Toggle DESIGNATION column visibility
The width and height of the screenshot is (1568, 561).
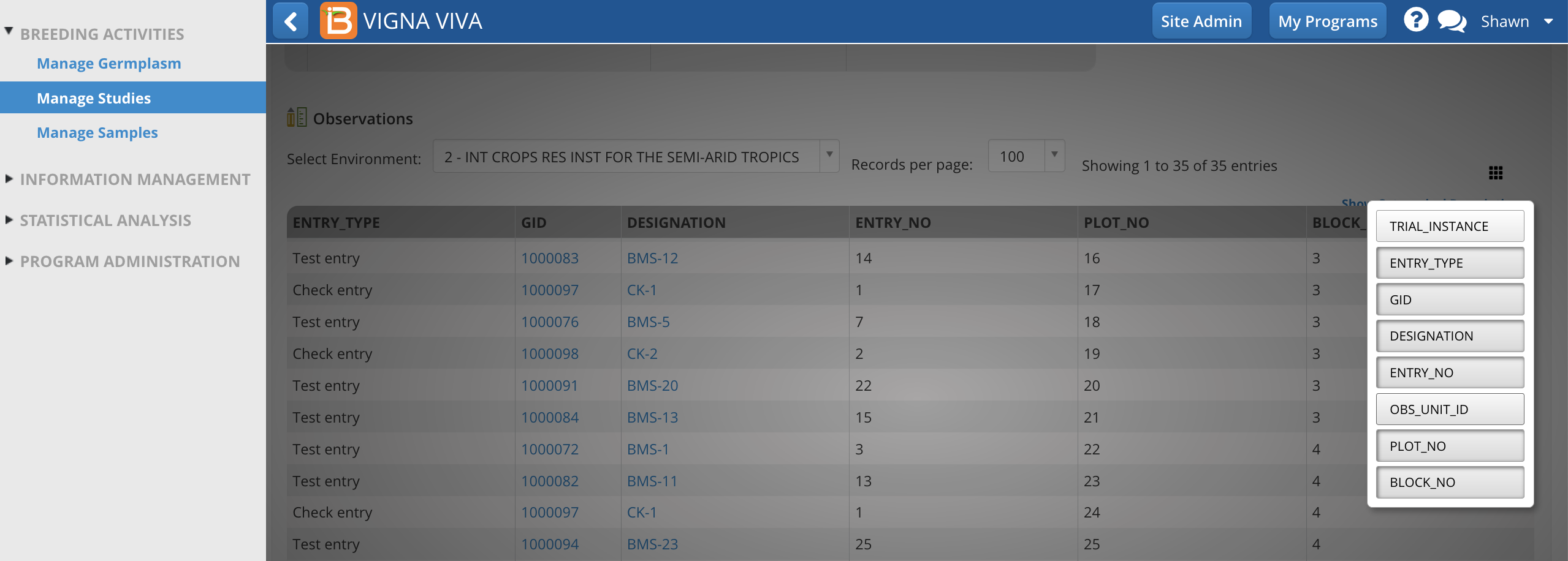(x=1450, y=336)
